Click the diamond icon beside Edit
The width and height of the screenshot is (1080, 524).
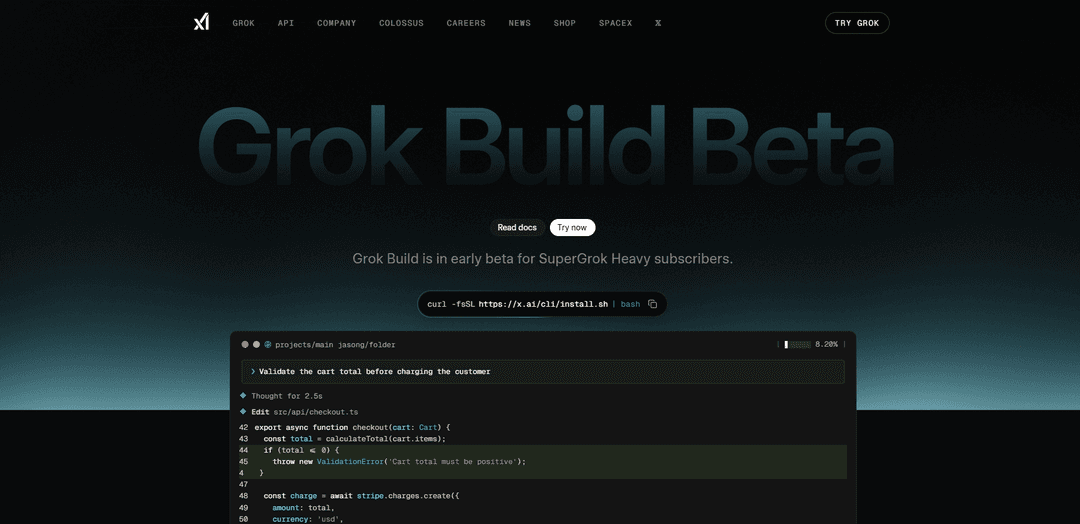(x=243, y=412)
